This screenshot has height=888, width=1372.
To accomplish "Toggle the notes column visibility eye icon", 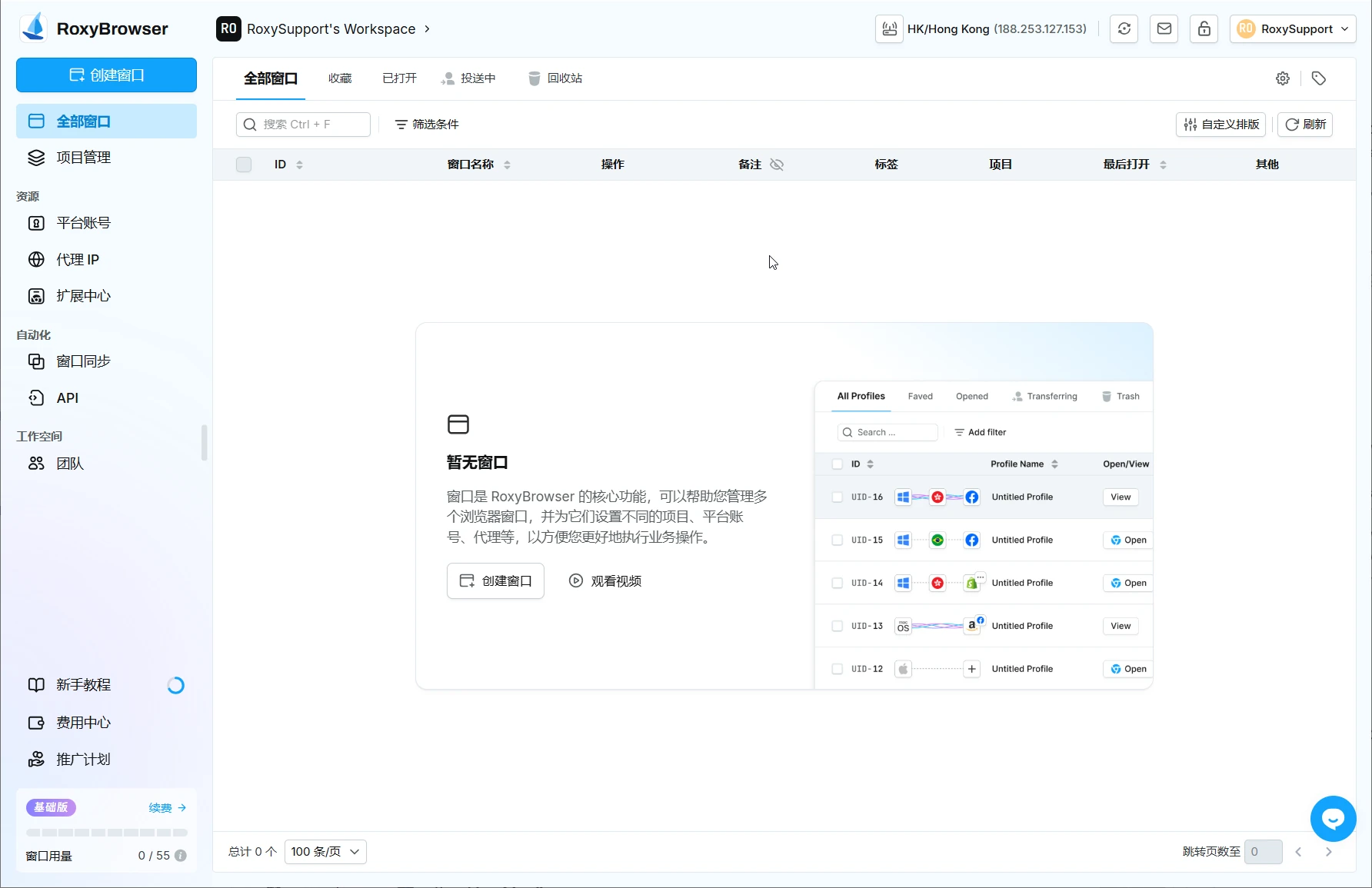I will coord(777,165).
